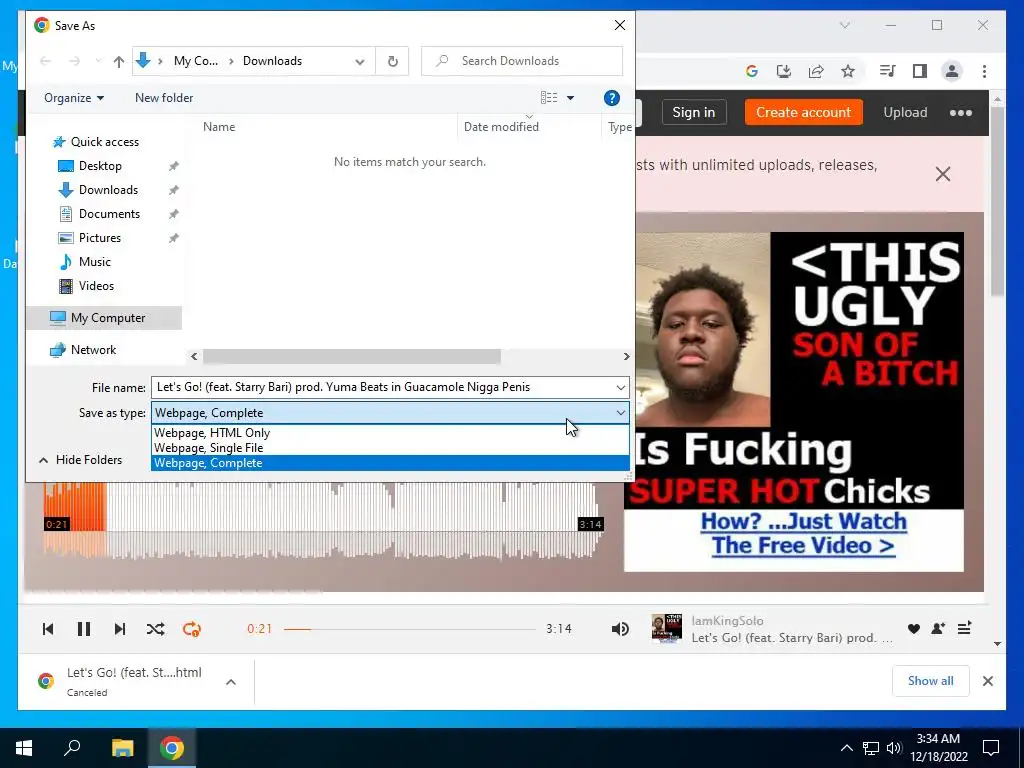Screen dimensions: 1024x768
Task: Show all downloads
Action: pyautogui.click(x=930, y=681)
